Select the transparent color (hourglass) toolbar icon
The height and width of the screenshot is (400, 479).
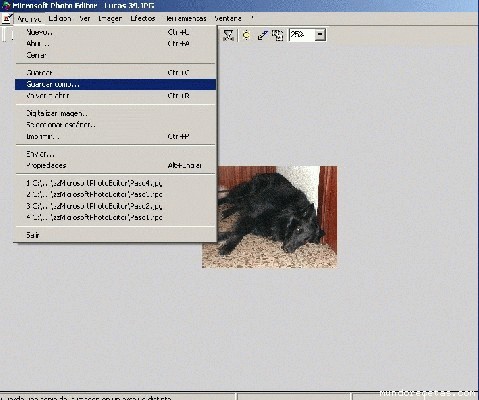coord(228,35)
